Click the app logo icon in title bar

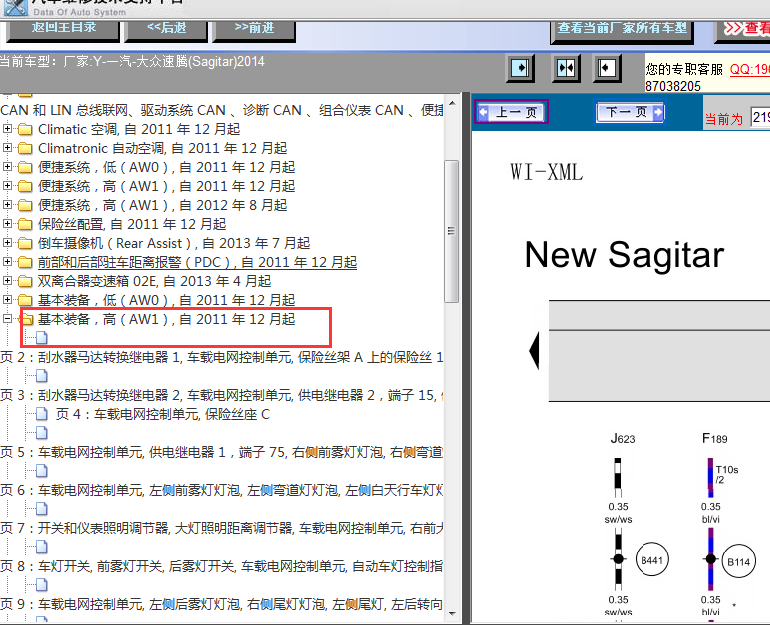point(16,7)
